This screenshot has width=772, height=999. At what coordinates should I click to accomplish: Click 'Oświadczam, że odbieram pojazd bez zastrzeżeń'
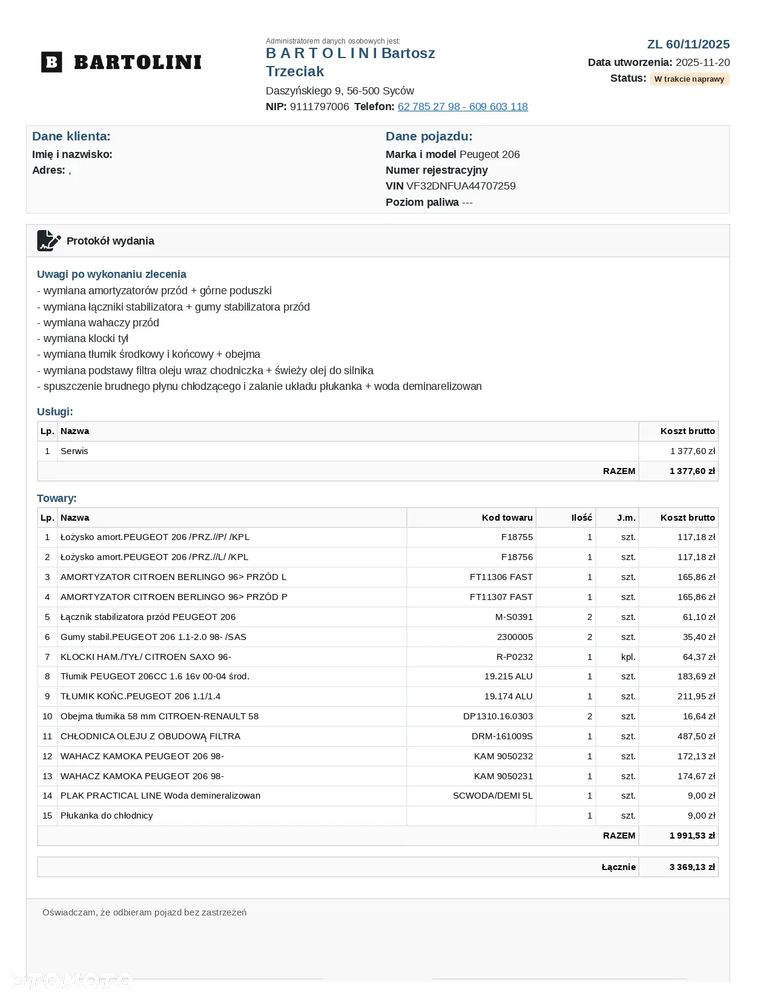[x=145, y=912]
